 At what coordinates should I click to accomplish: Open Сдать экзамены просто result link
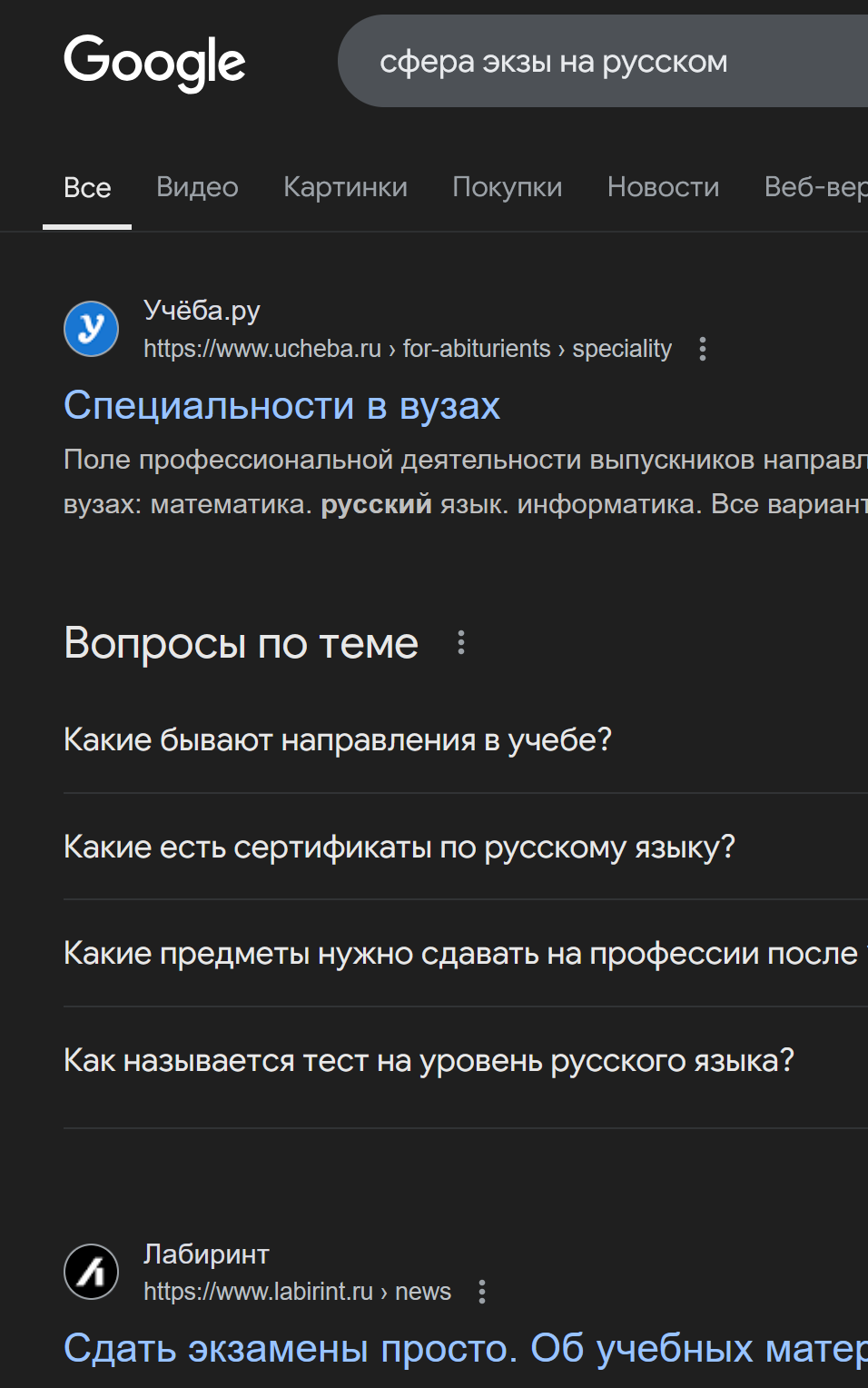pyautogui.click(x=466, y=1348)
